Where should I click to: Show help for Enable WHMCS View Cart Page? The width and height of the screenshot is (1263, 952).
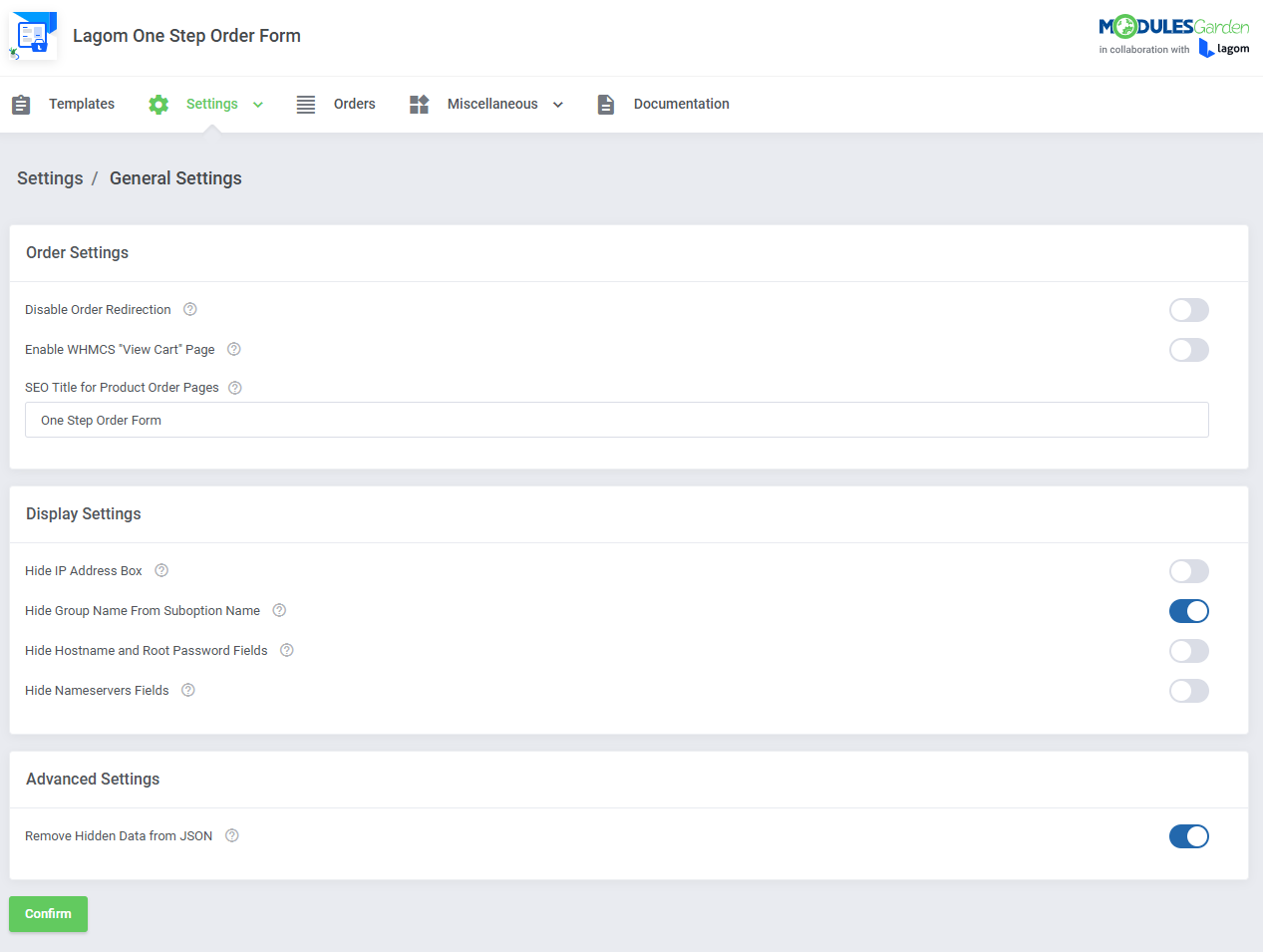(x=234, y=350)
